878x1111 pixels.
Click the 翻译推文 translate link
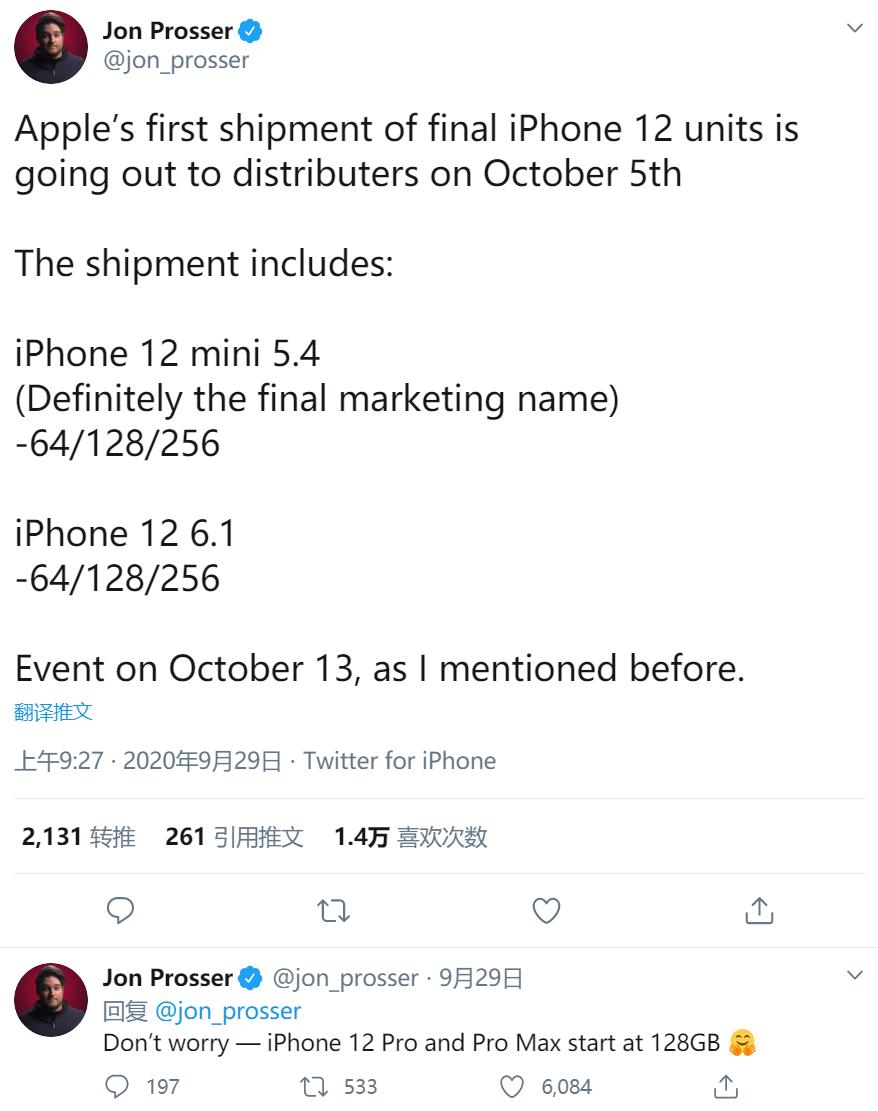coord(54,712)
